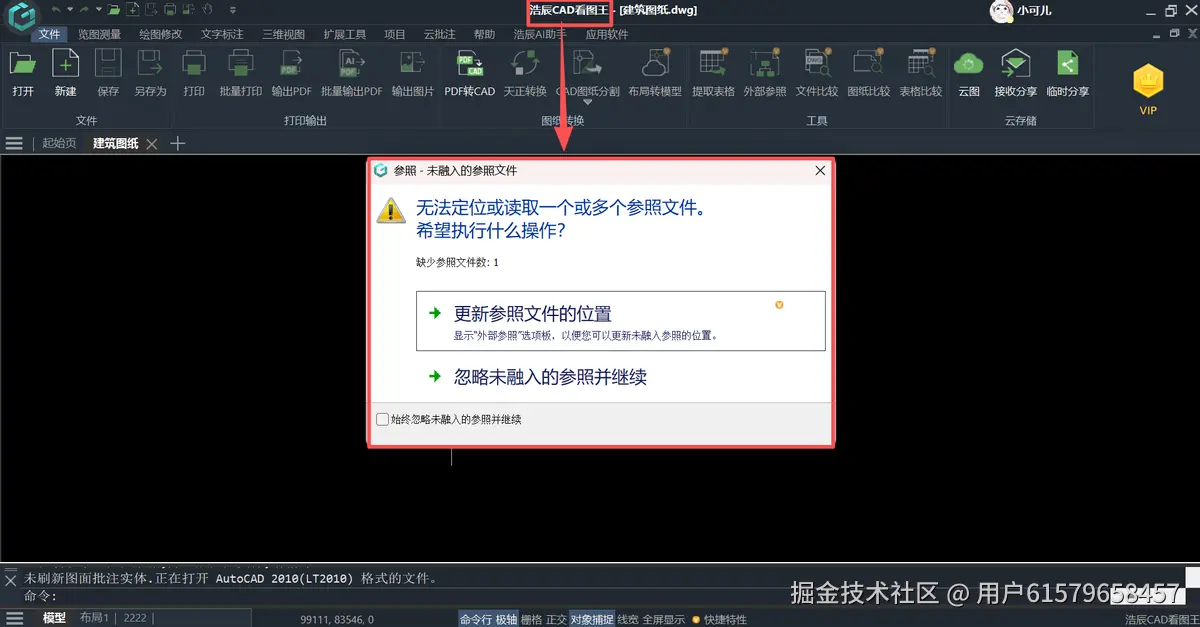
Task: Open the customize quick access toolbar dropdown
Action: 233,10
